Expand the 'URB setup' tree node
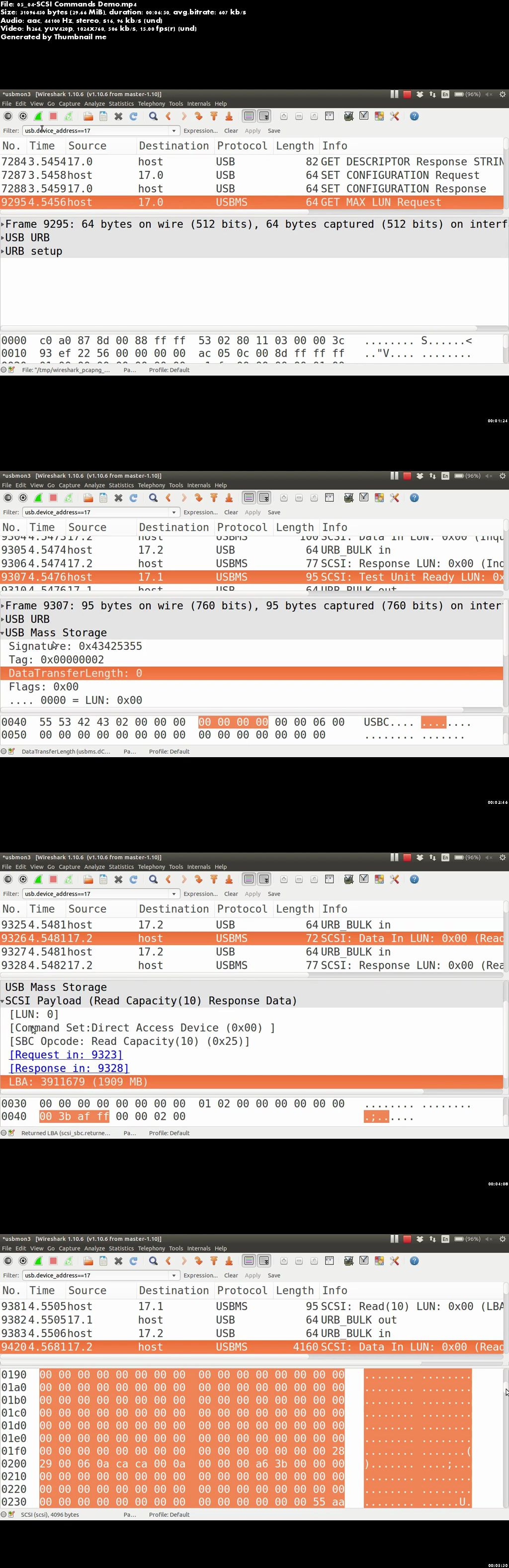This screenshot has height=1568, width=509. click(2, 251)
